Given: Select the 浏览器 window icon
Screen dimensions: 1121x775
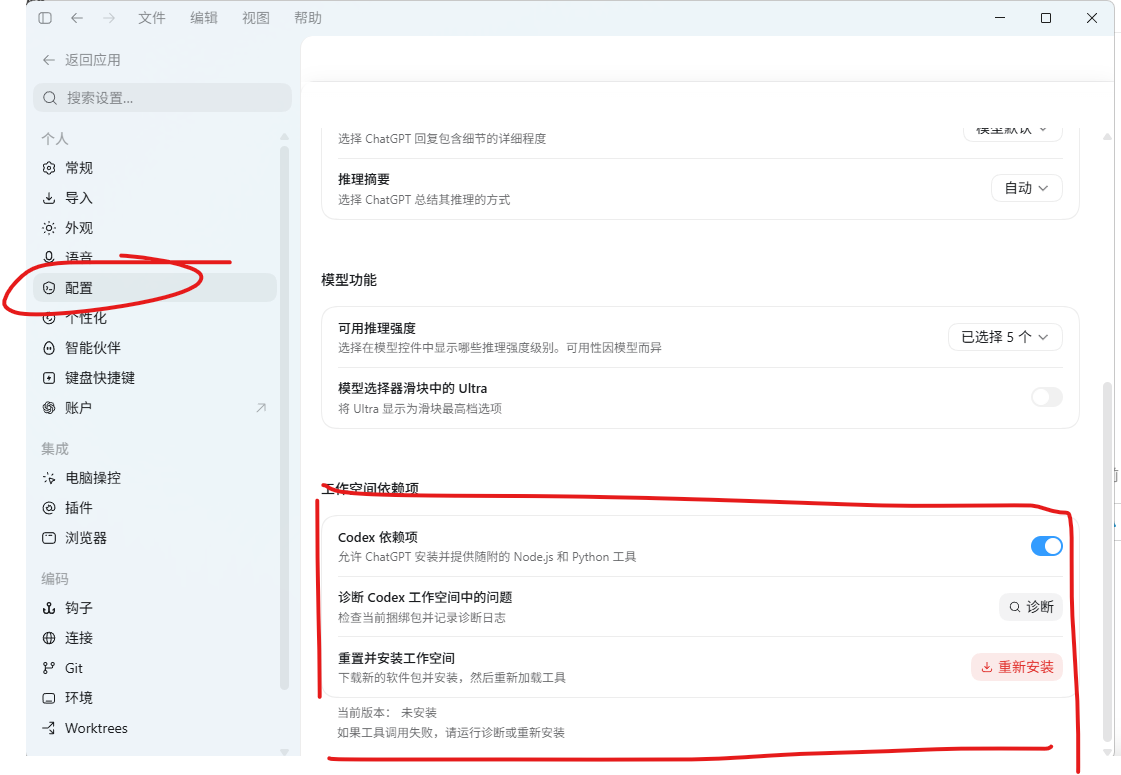Looking at the screenshot, I should pyautogui.click(x=49, y=538).
